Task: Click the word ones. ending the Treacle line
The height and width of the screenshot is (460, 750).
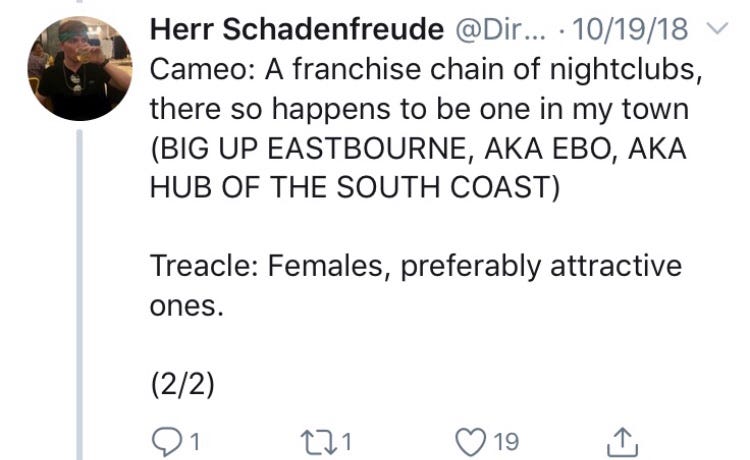Action: (x=184, y=307)
